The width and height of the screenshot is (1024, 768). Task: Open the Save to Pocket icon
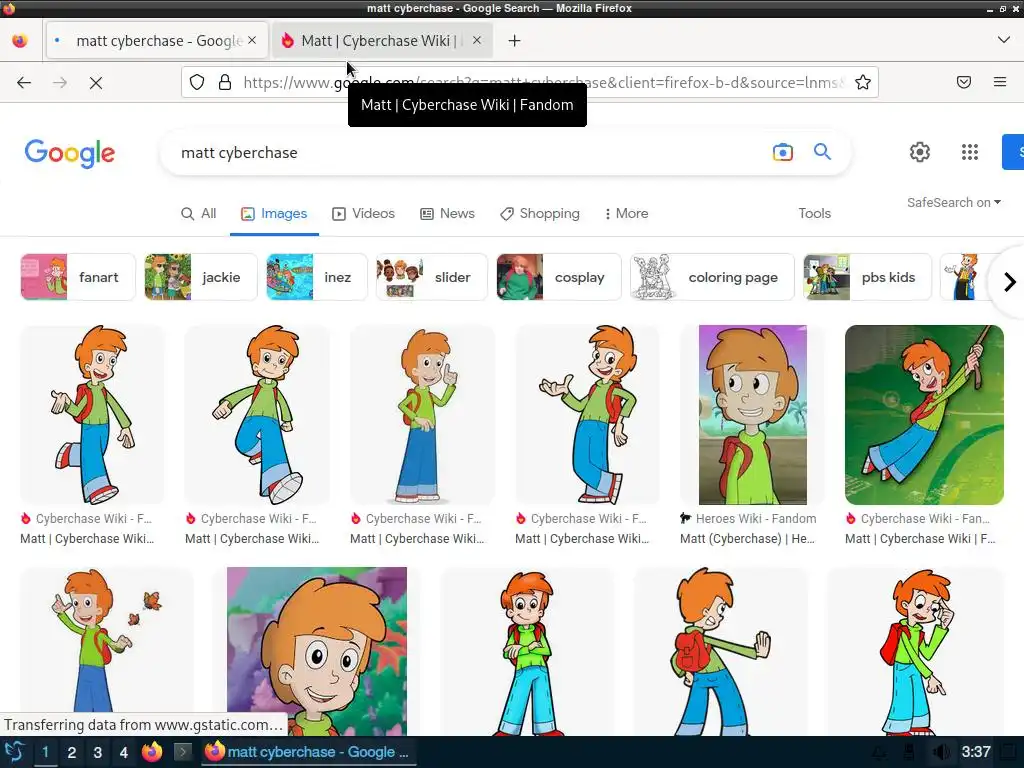964,82
